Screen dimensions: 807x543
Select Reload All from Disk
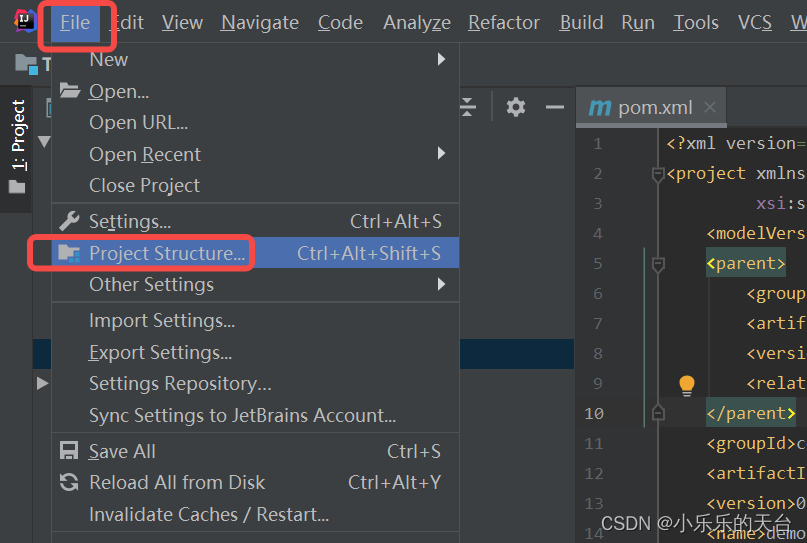click(x=255, y=483)
